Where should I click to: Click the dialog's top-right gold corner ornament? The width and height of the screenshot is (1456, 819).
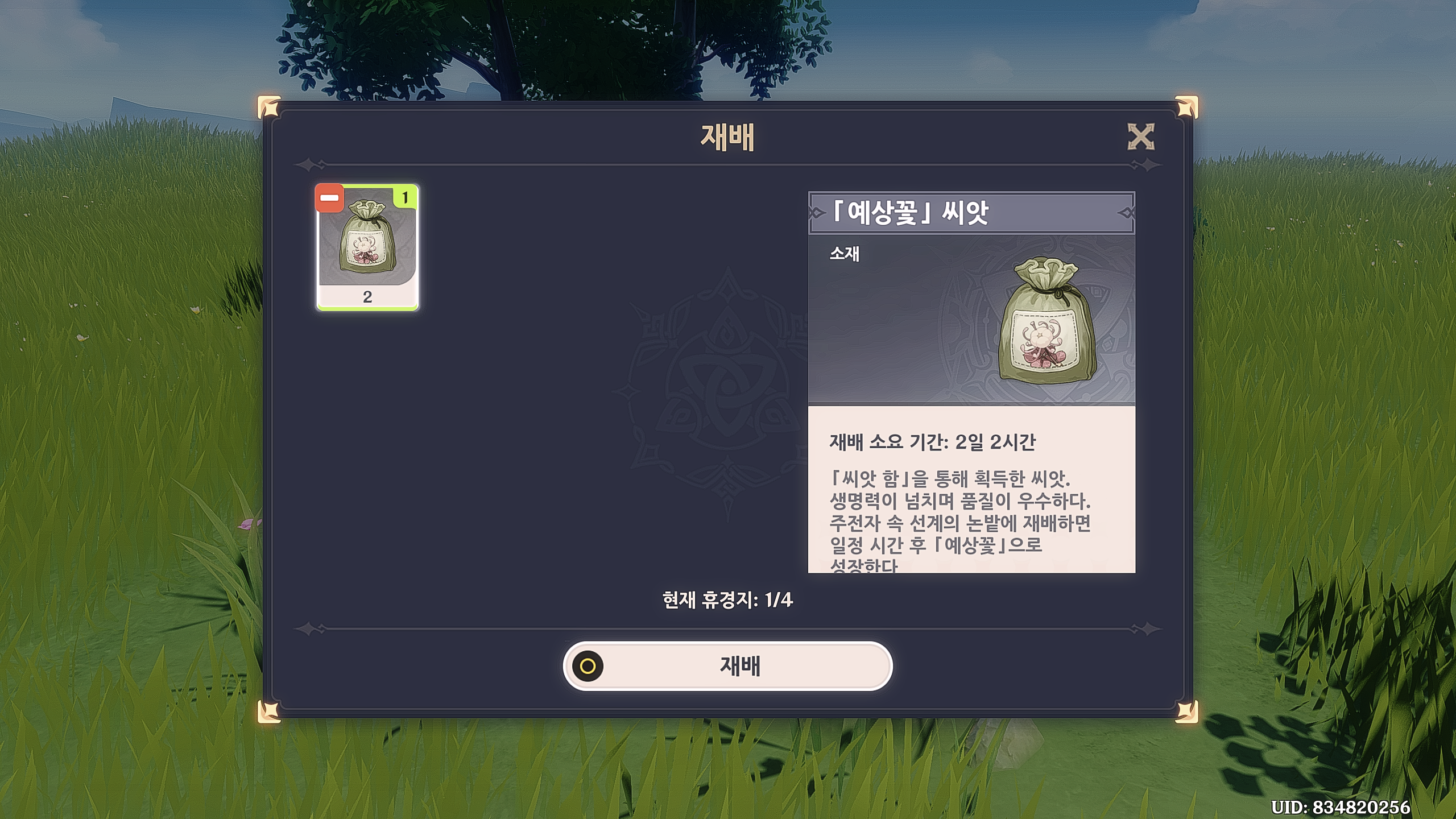[1186, 107]
